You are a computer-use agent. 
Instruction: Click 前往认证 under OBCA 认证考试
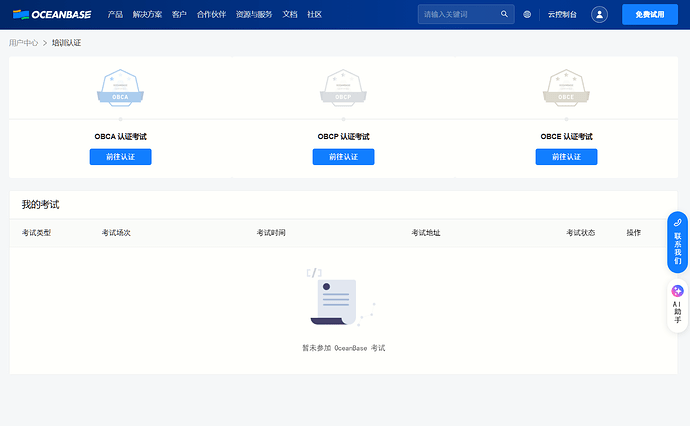120,157
